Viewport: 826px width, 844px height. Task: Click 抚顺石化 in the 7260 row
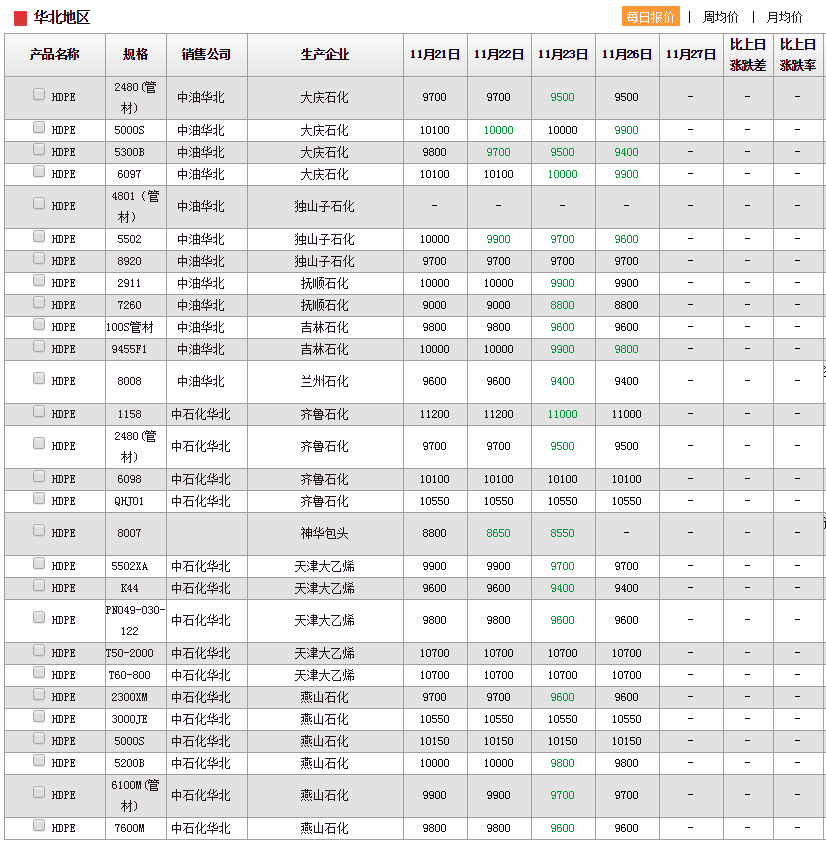pos(324,305)
